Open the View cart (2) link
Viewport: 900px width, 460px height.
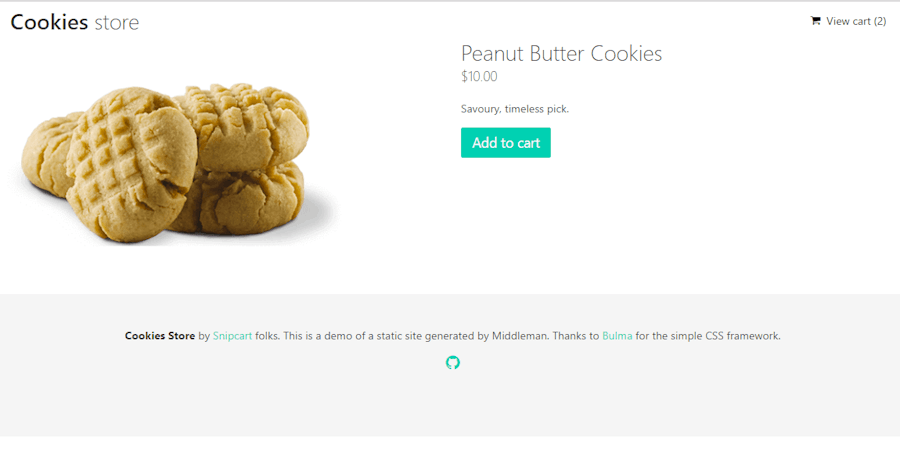(848, 21)
